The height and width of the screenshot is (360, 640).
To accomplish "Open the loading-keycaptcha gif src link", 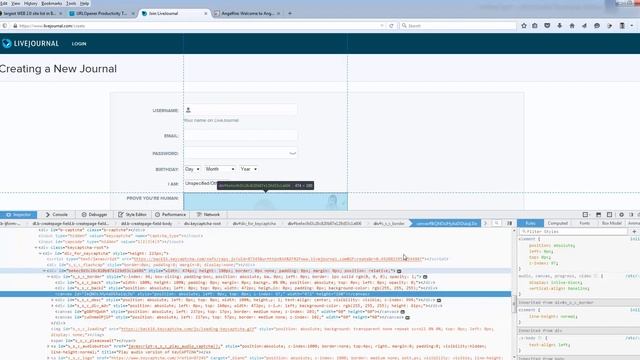I will click(188, 329).
